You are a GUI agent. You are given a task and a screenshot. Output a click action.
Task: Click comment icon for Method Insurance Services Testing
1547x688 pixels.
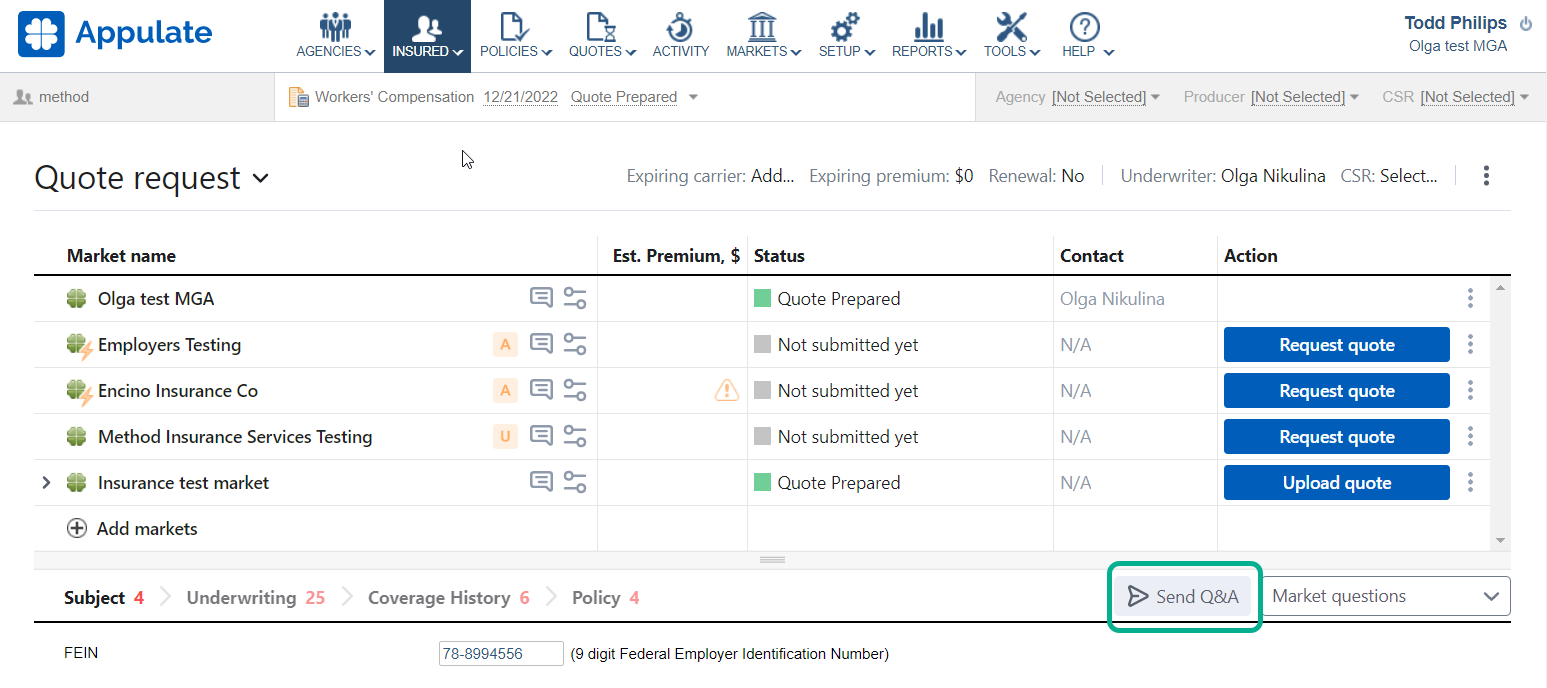[x=541, y=437]
